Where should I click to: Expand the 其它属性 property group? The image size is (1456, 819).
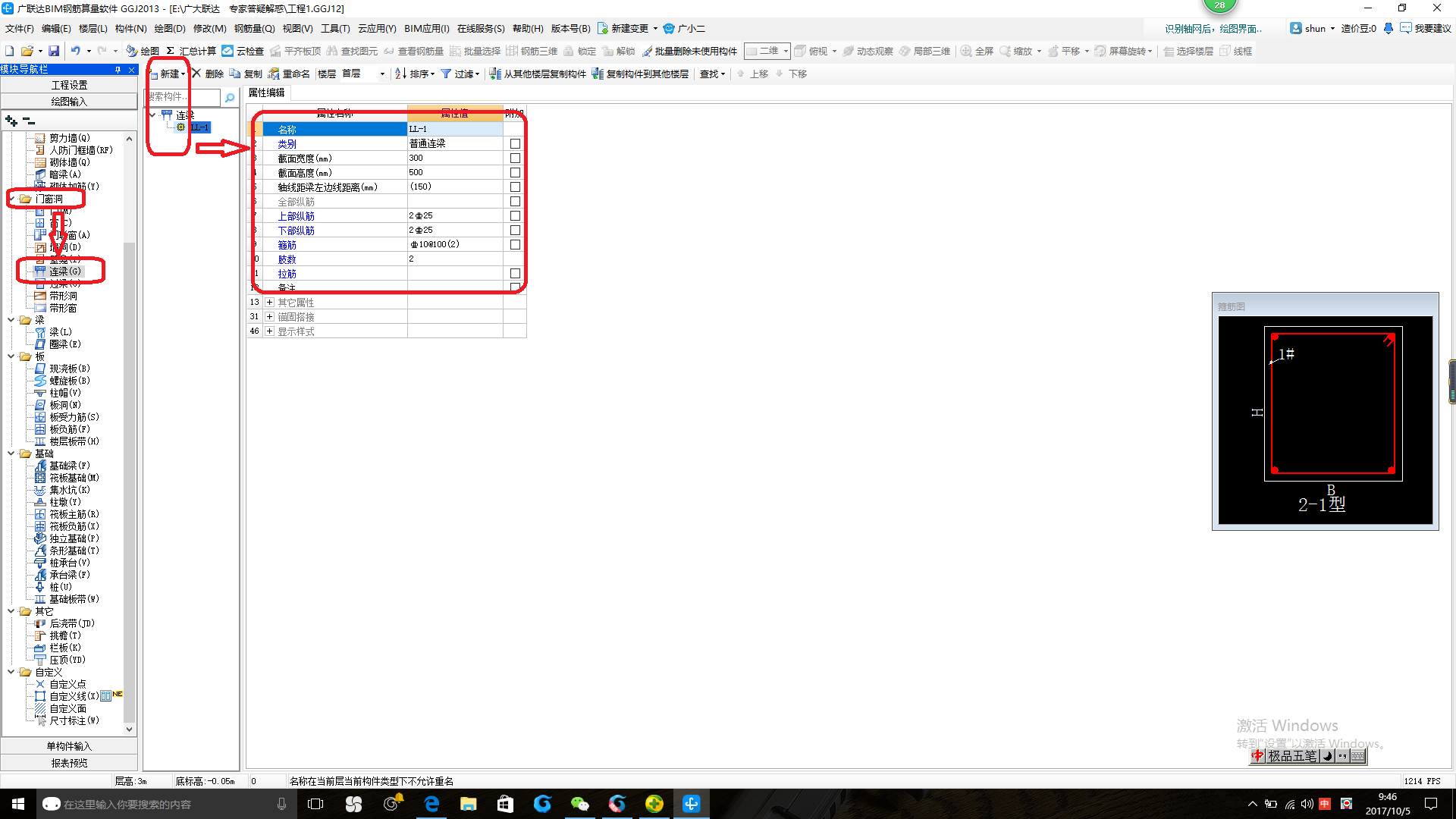pyautogui.click(x=269, y=302)
